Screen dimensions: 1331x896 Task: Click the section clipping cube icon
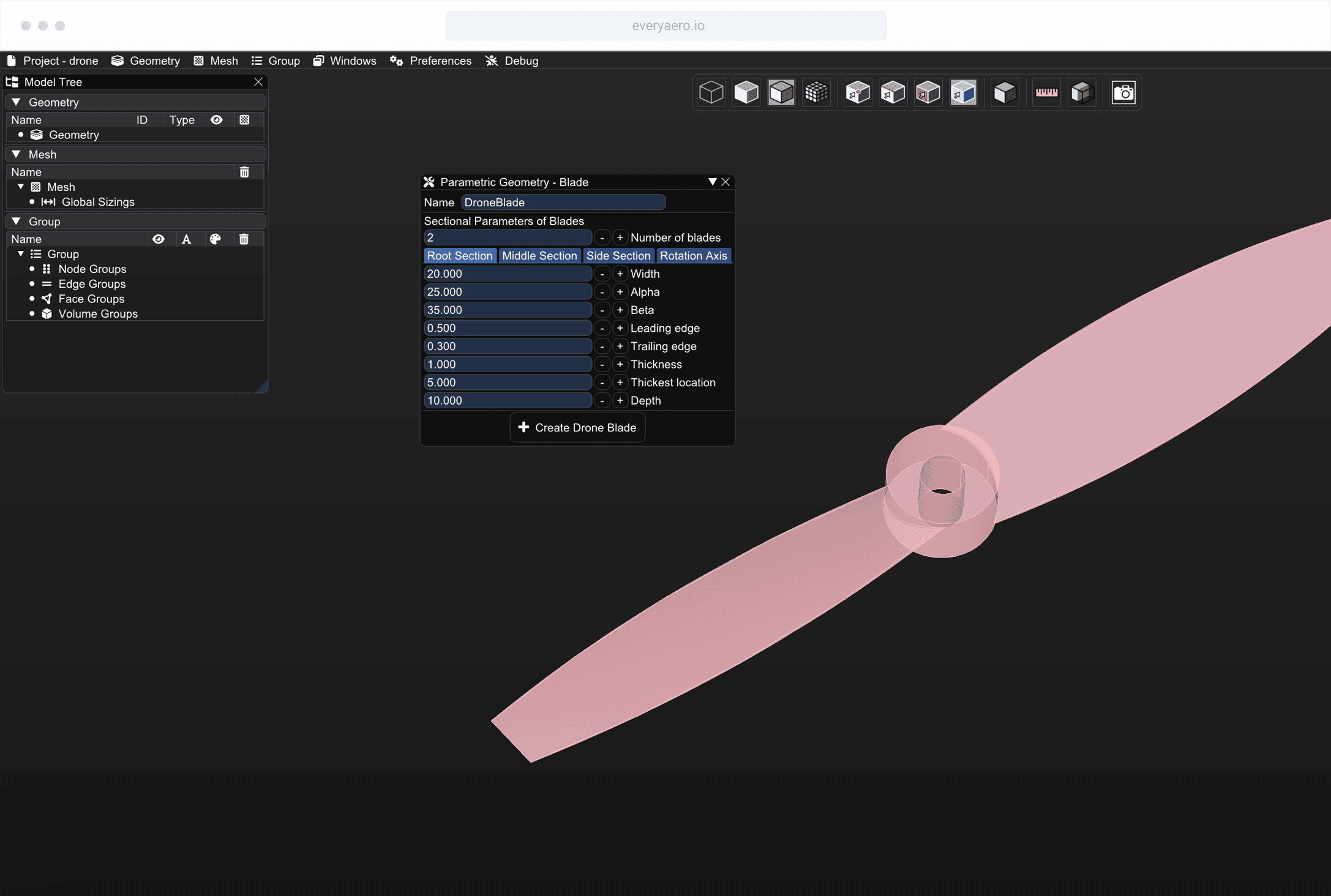coord(1082,93)
